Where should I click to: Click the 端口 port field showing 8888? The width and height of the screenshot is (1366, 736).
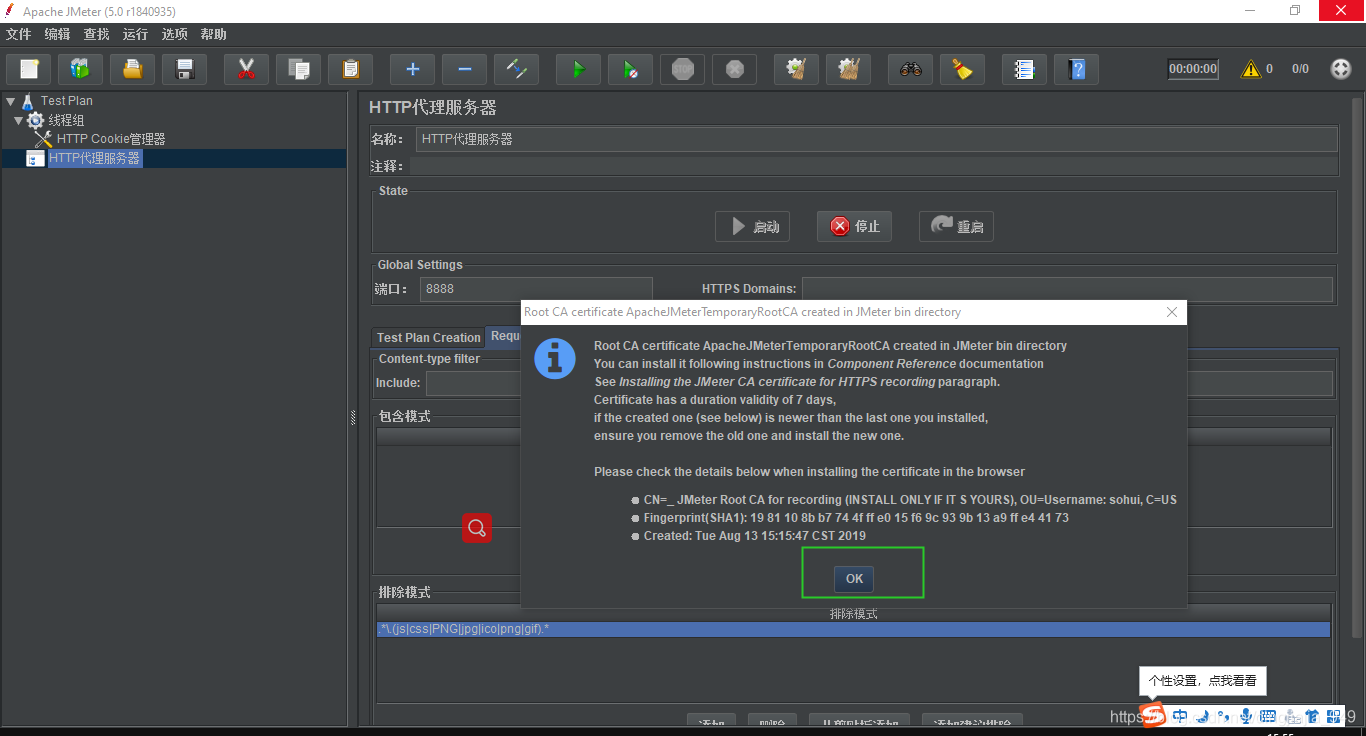pyautogui.click(x=536, y=289)
